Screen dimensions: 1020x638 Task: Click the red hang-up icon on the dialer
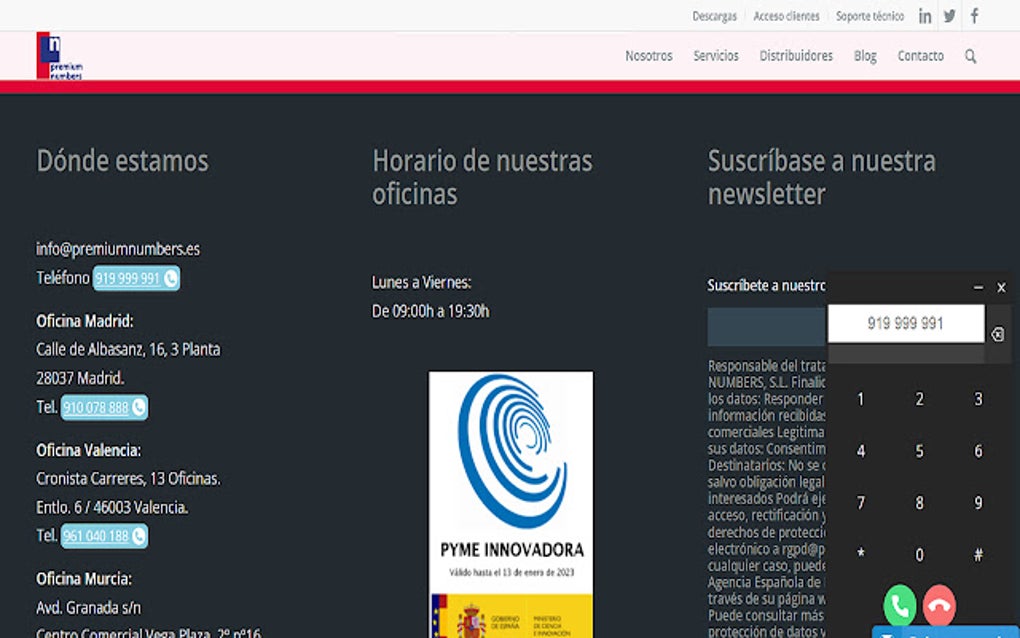coord(939,606)
